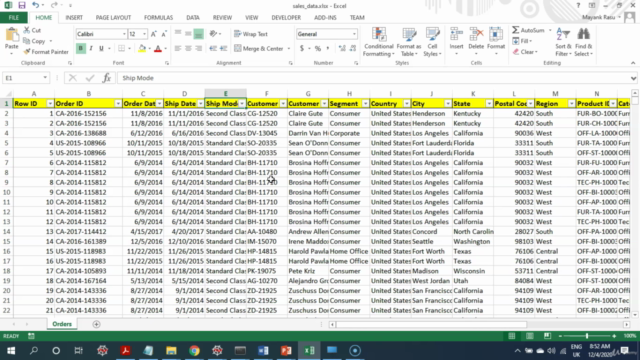This screenshot has height=360, width=640.
Task: Open the font name Calibri dropdown
Action: [x=124, y=34]
